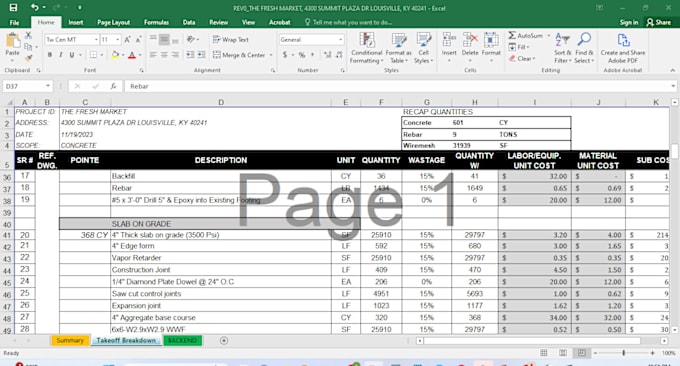Open Find & Select magnifier menu

pos(584,48)
